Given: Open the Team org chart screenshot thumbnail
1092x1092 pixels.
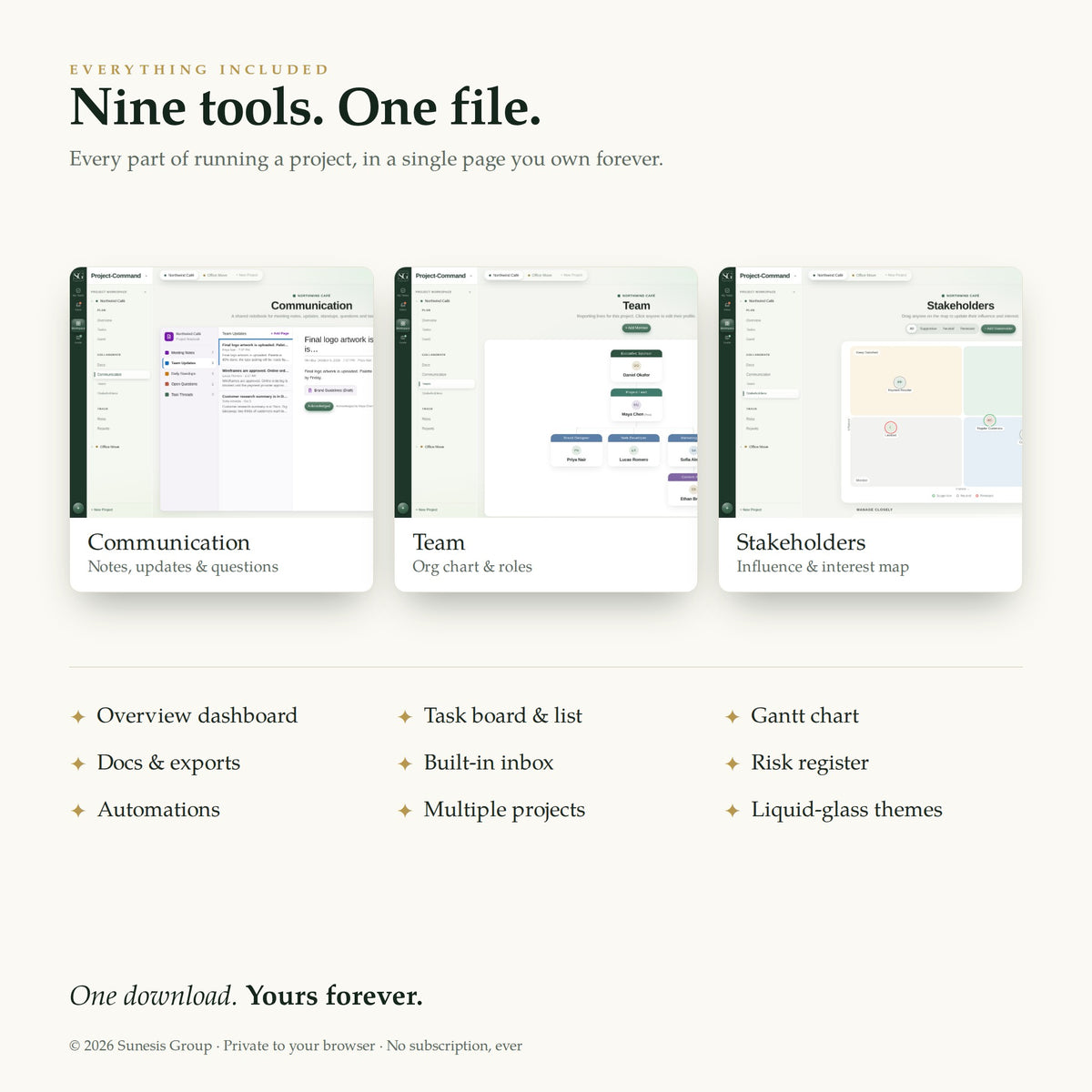Looking at the screenshot, I should coord(546,391).
